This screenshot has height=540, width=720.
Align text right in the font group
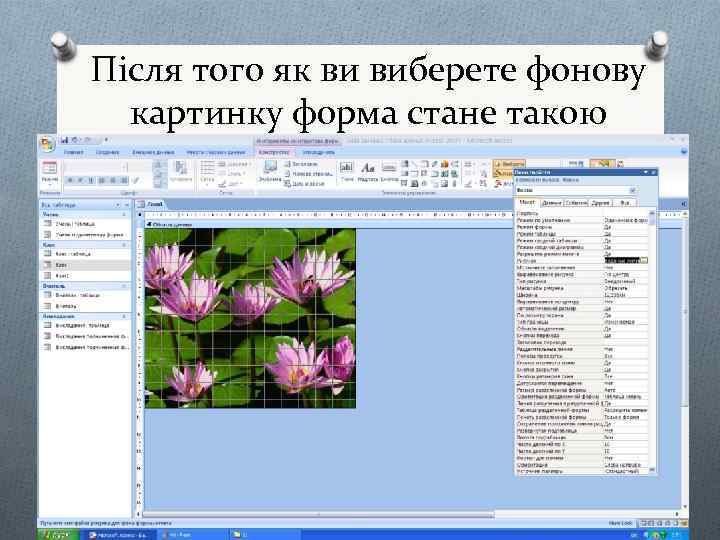[x=123, y=180]
